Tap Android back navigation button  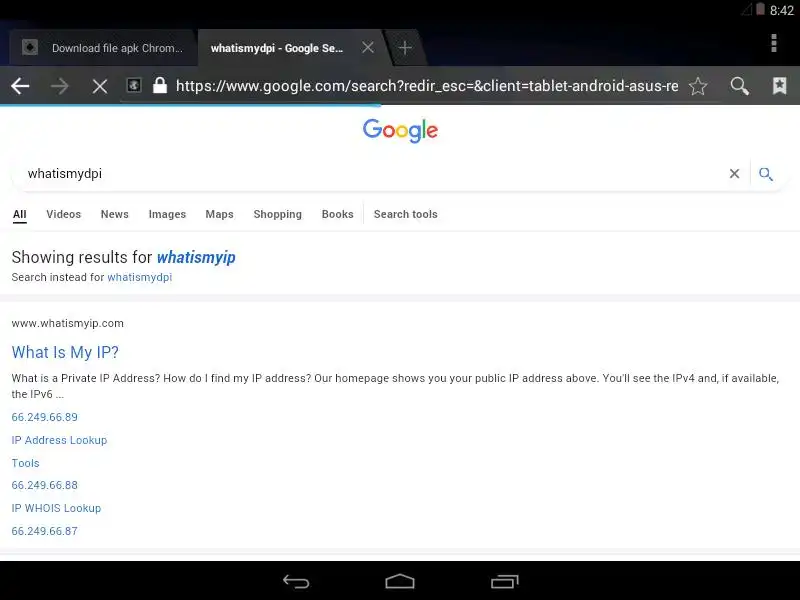coord(296,582)
